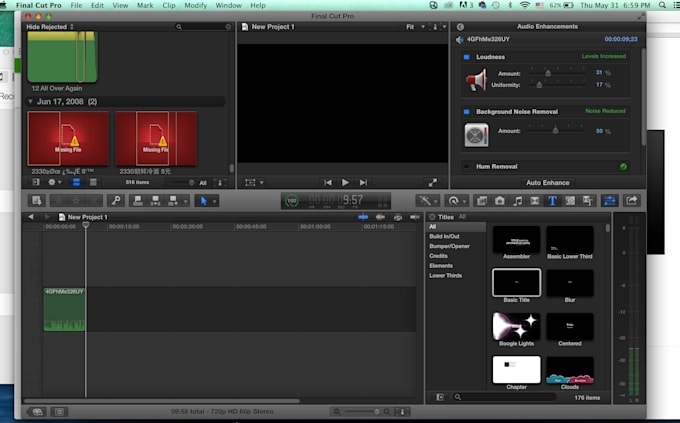The height and width of the screenshot is (423, 680).
Task: Open the Titles browser toolbar icon
Action: point(551,201)
